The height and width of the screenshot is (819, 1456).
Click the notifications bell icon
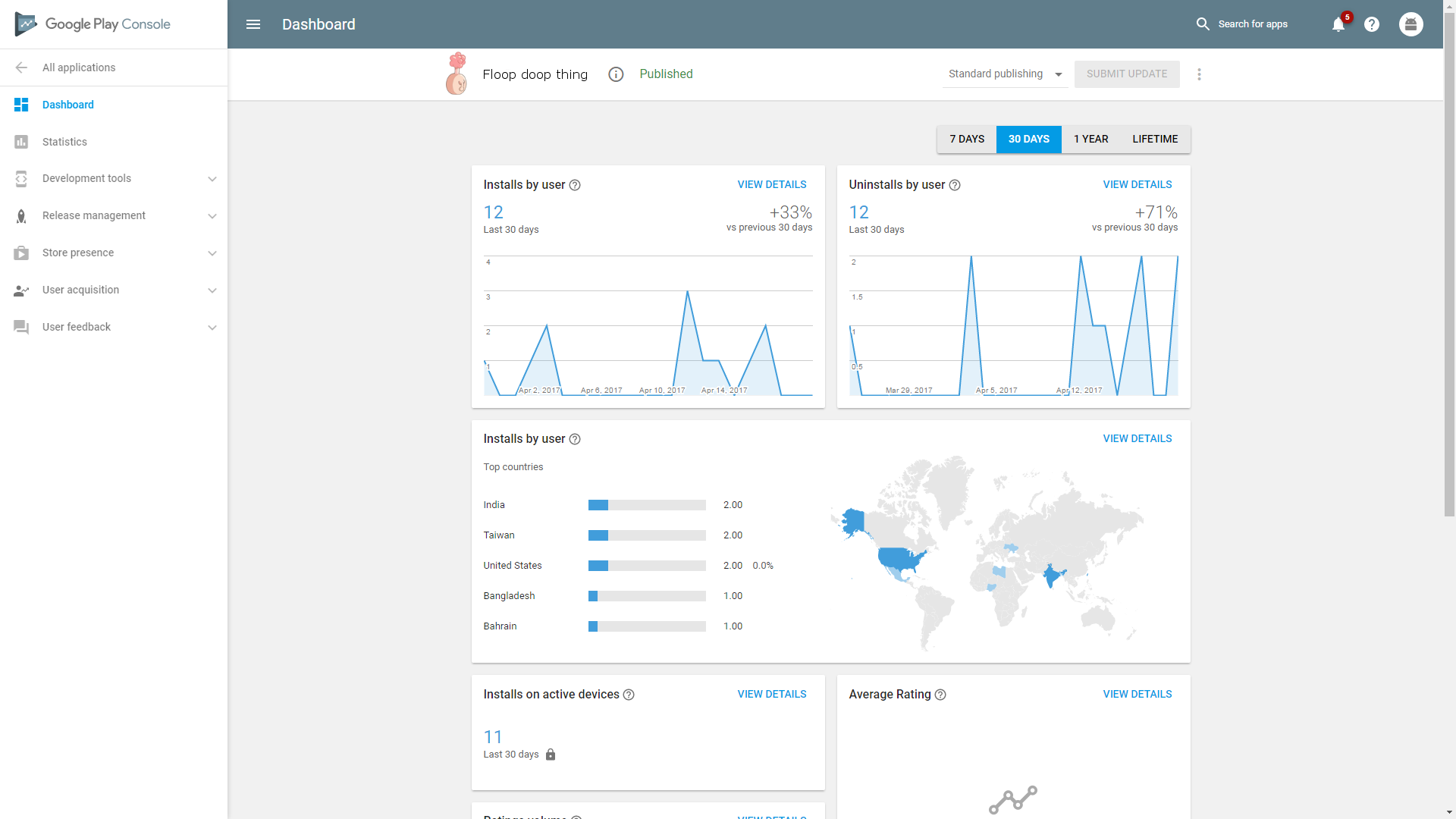pos(1339,24)
